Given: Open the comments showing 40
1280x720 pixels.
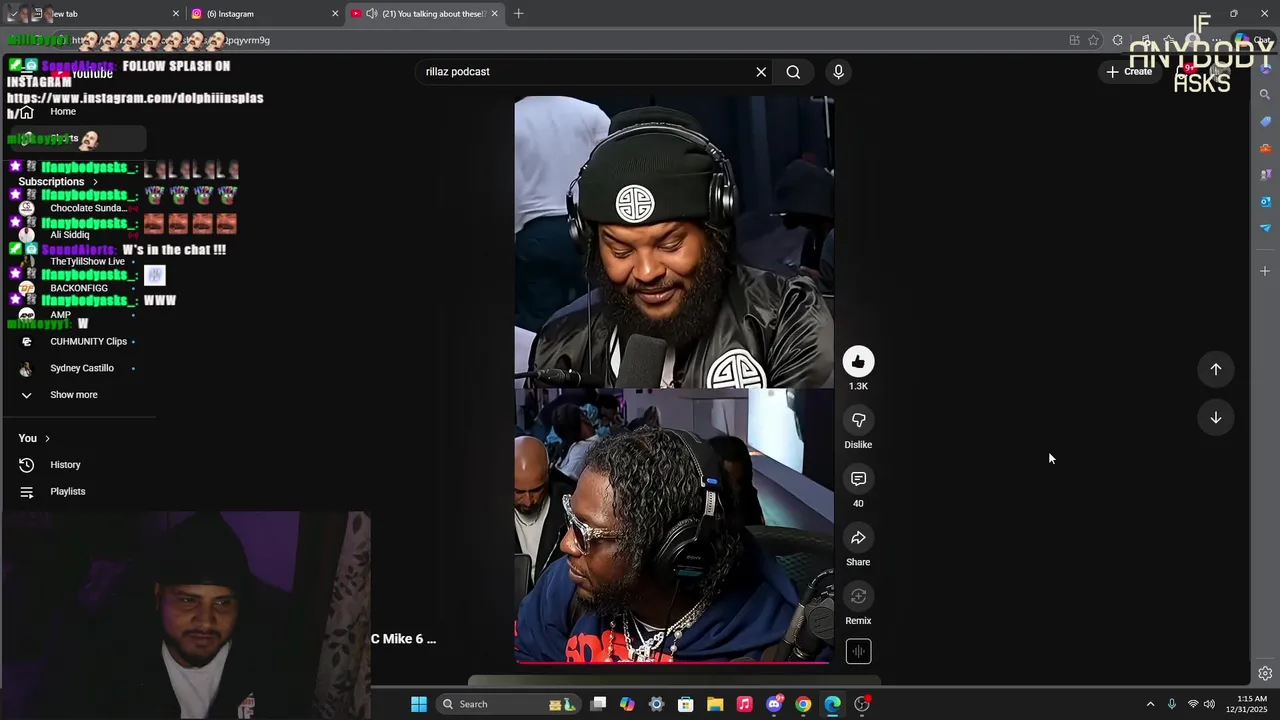Looking at the screenshot, I should pos(858,479).
